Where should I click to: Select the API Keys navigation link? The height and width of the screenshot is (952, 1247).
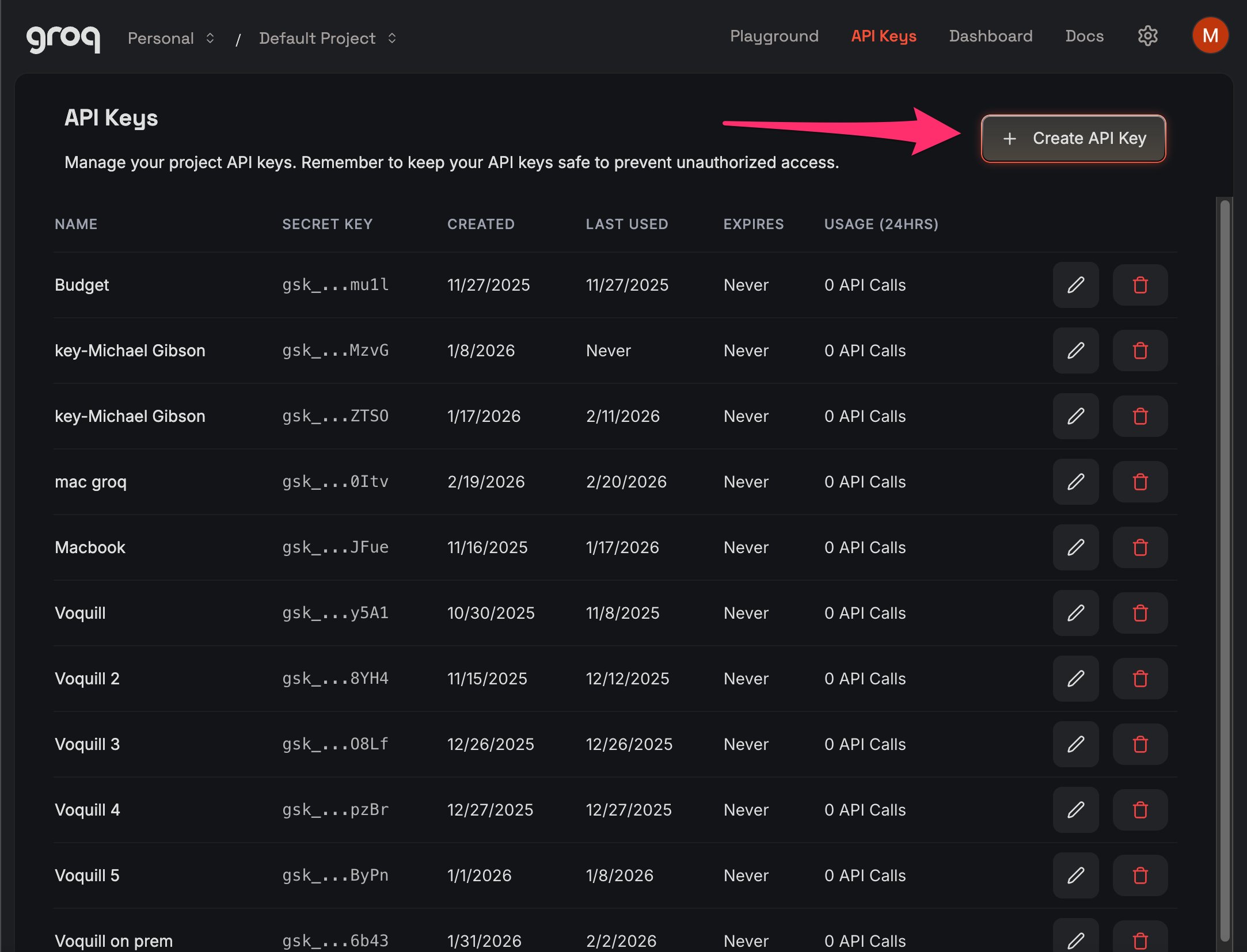pos(884,36)
